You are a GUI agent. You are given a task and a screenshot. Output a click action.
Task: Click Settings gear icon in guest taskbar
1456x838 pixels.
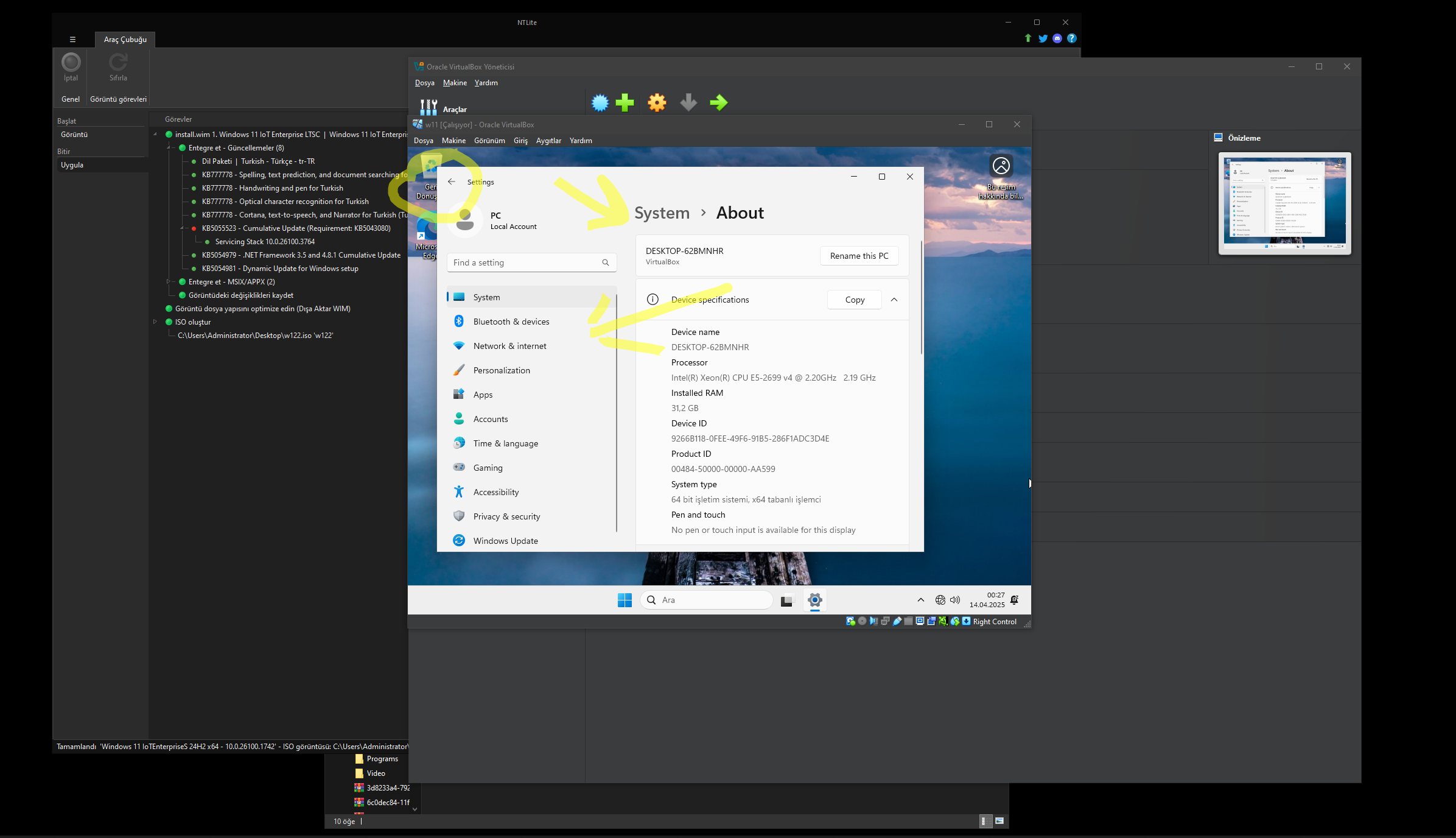(815, 600)
